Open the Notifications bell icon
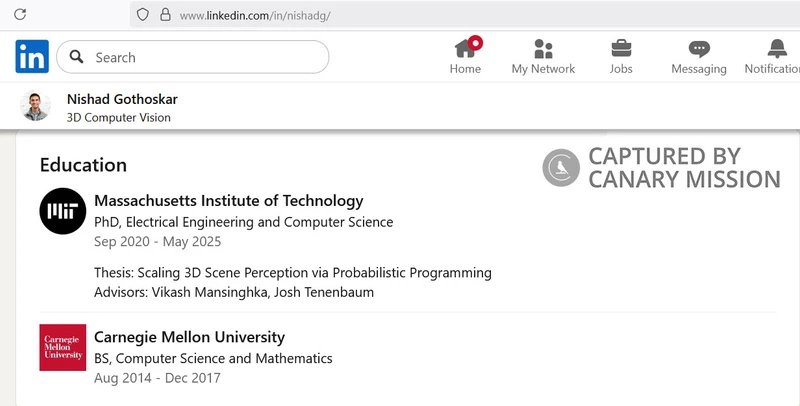 (777, 48)
